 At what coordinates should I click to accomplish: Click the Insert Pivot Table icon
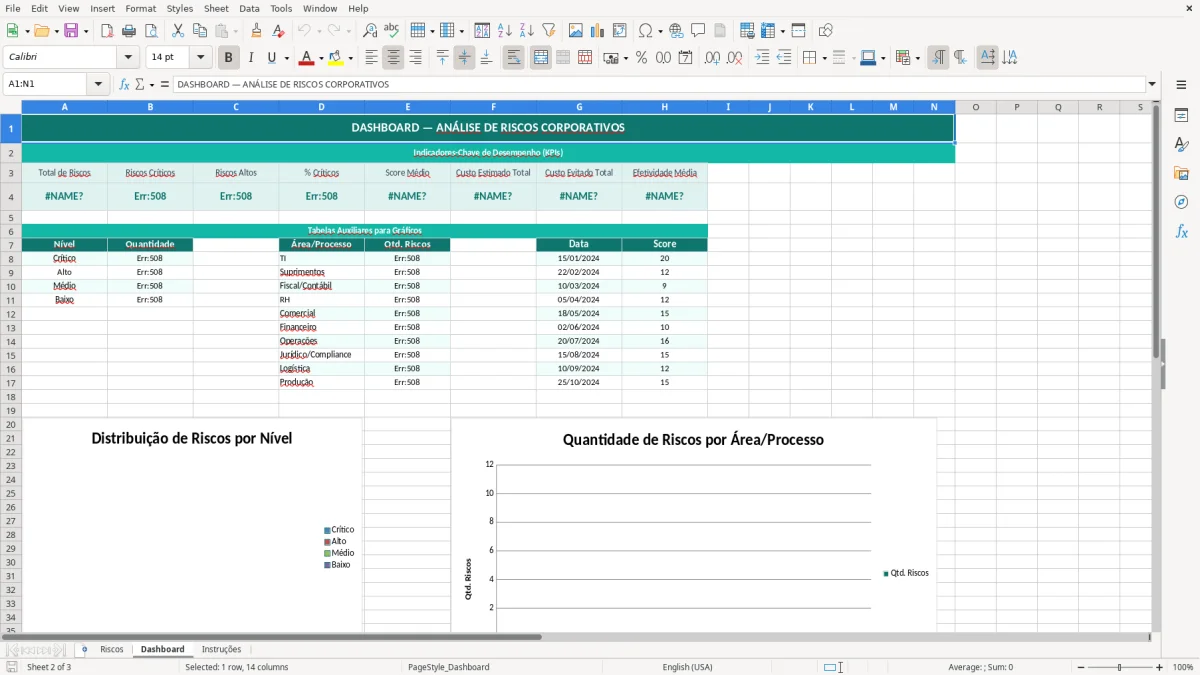click(x=620, y=31)
